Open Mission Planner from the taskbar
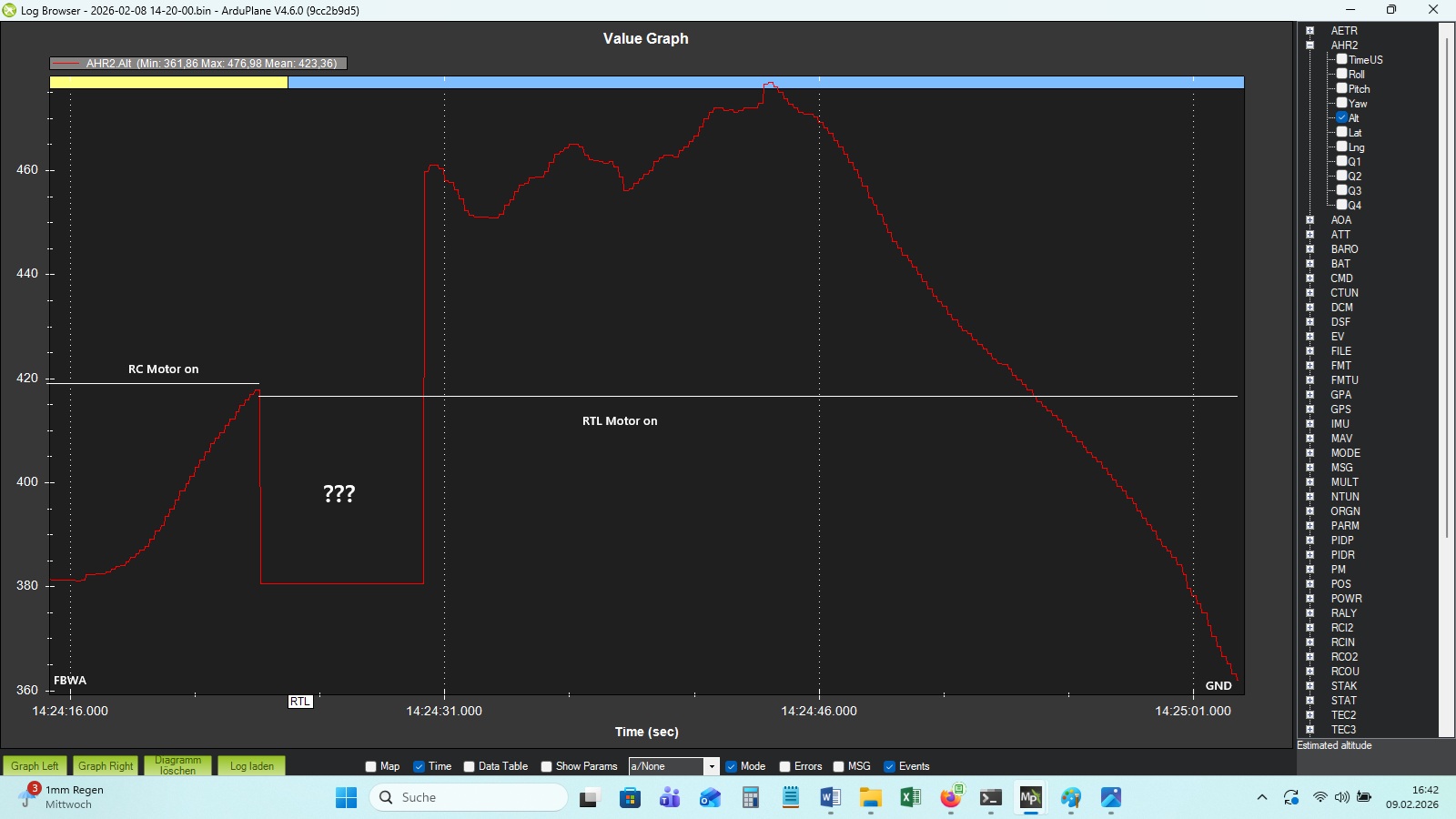The image size is (1456, 819). pos(1030,798)
